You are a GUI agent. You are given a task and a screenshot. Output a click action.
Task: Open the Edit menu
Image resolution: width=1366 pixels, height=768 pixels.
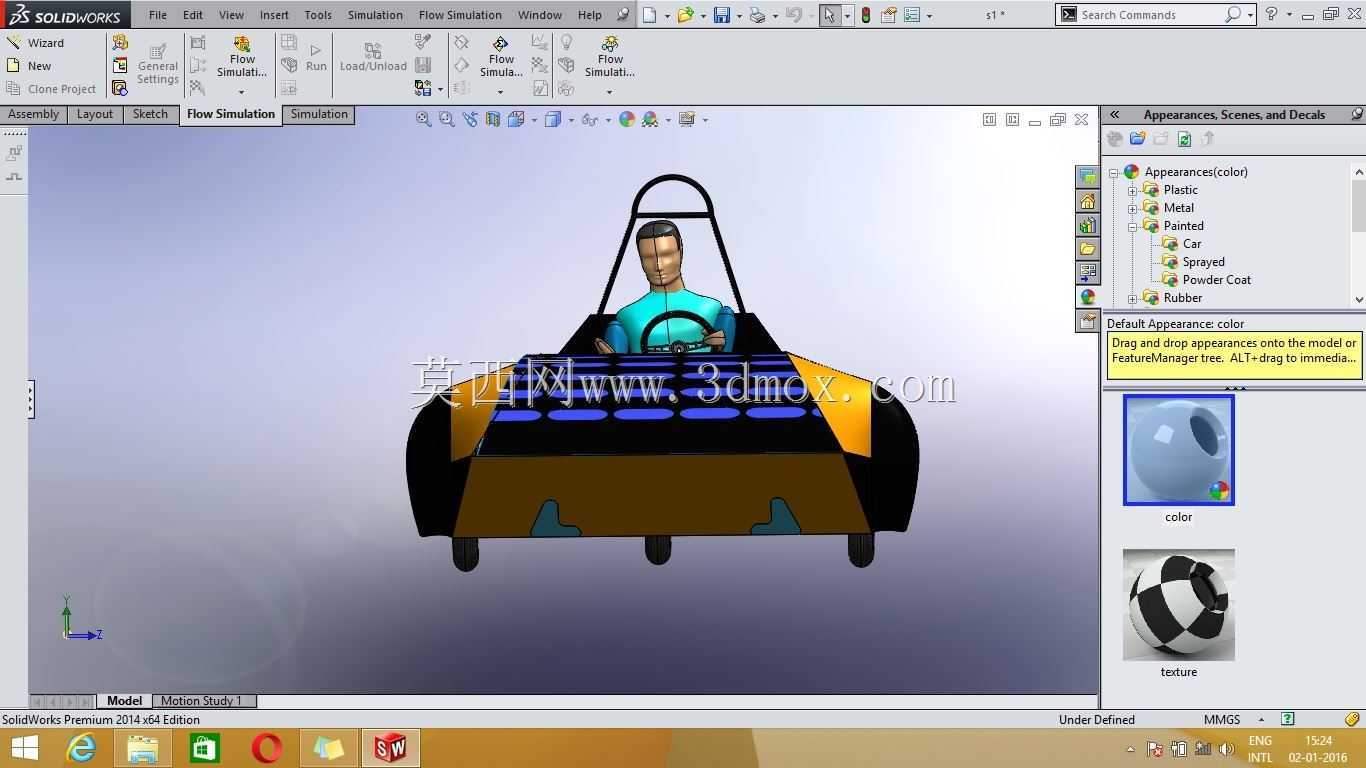click(x=193, y=15)
